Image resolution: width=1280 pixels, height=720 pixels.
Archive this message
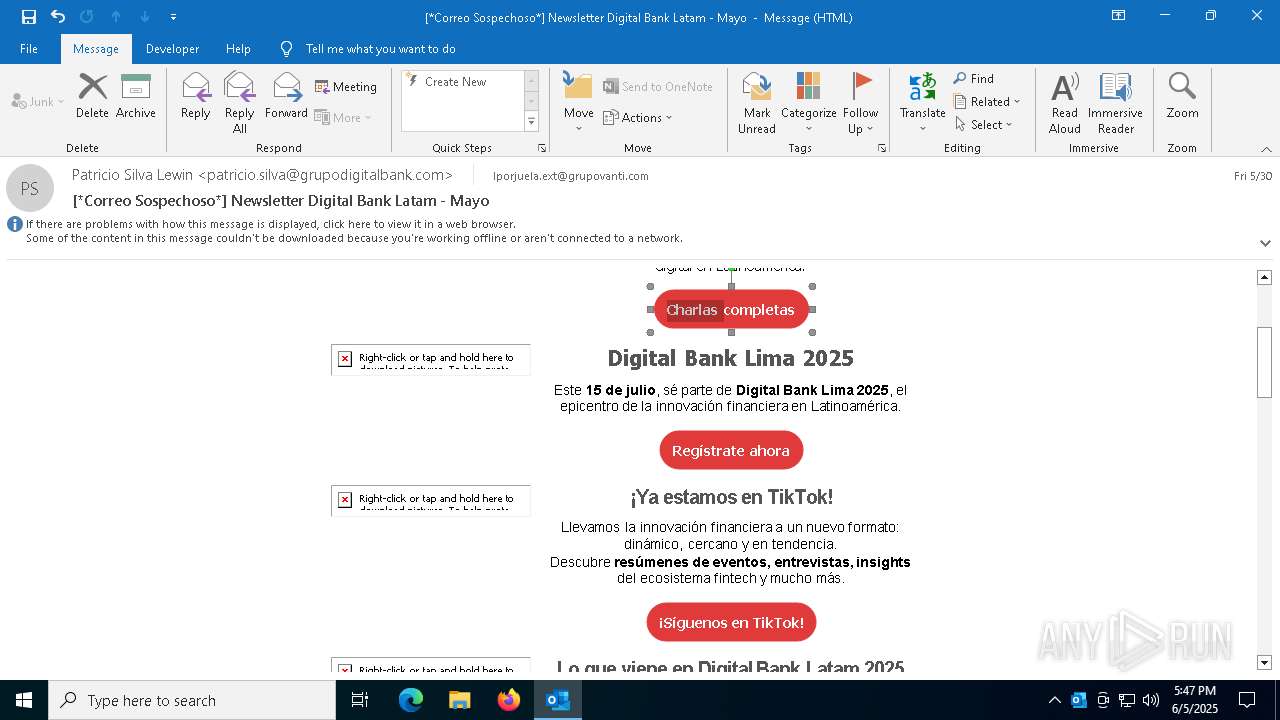tap(136, 96)
